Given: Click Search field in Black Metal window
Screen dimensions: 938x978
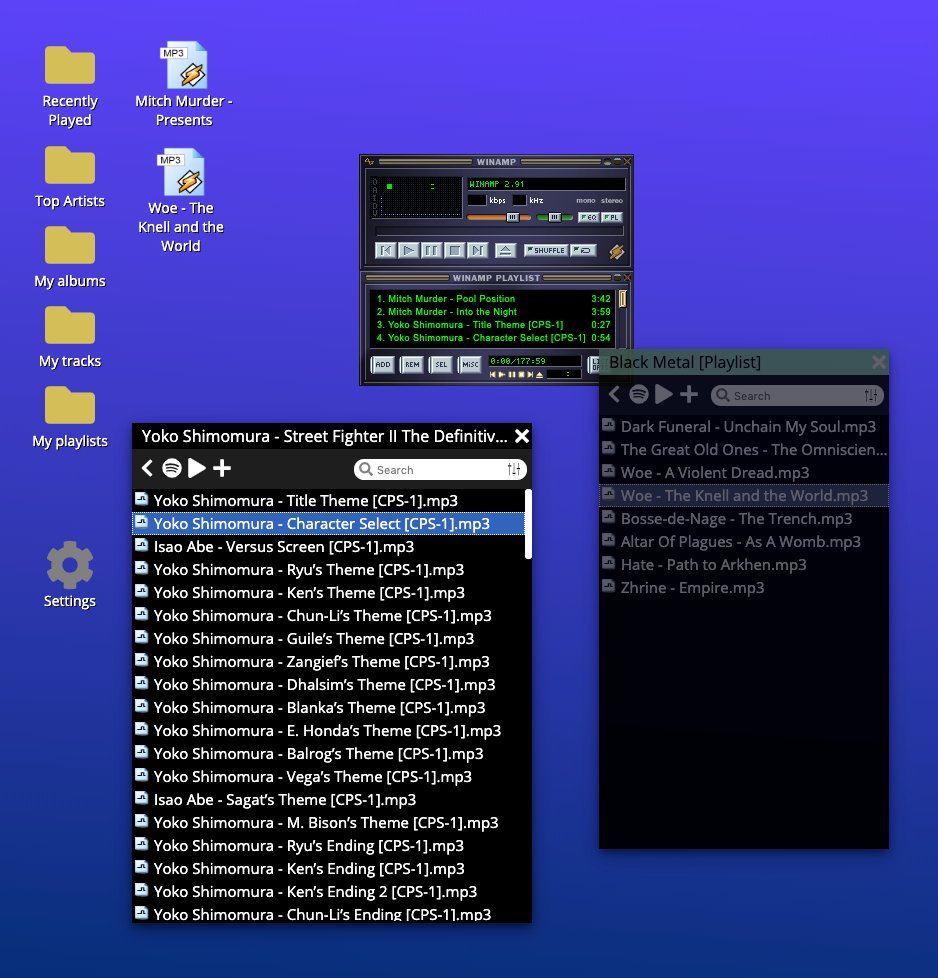Looking at the screenshot, I should 797,395.
